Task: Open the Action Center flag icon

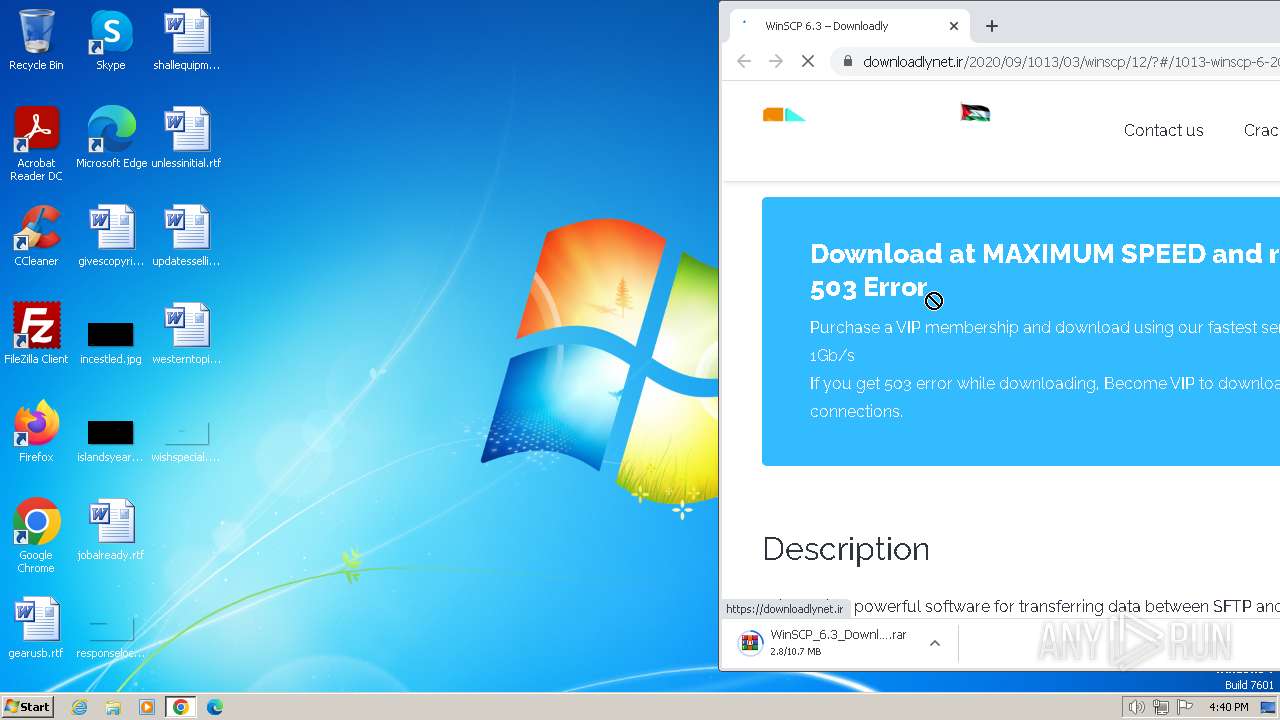Action: [1185, 707]
